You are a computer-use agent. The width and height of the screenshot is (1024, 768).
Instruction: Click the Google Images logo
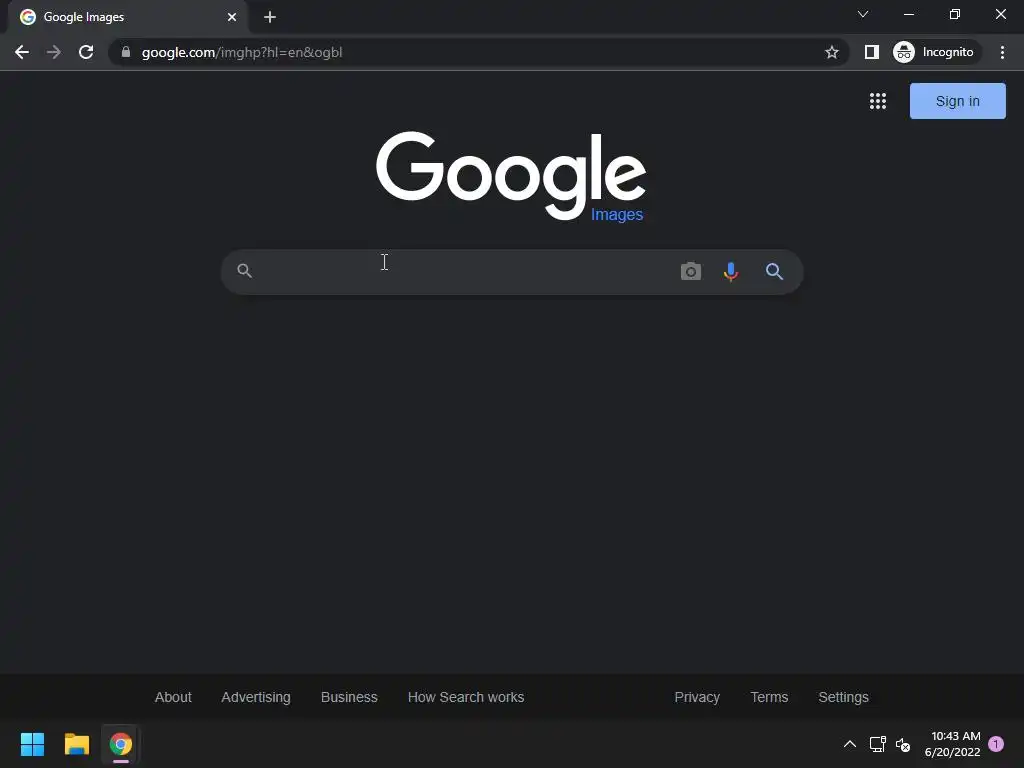point(511,176)
